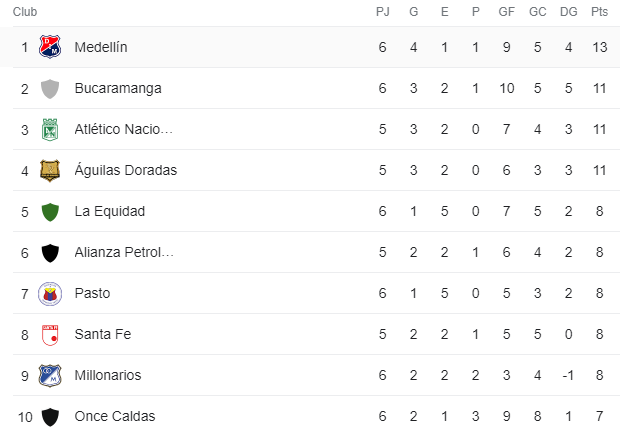Click La Equidad green shield icon
The height and width of the screenshot is (432, 620).
(50, 212)
